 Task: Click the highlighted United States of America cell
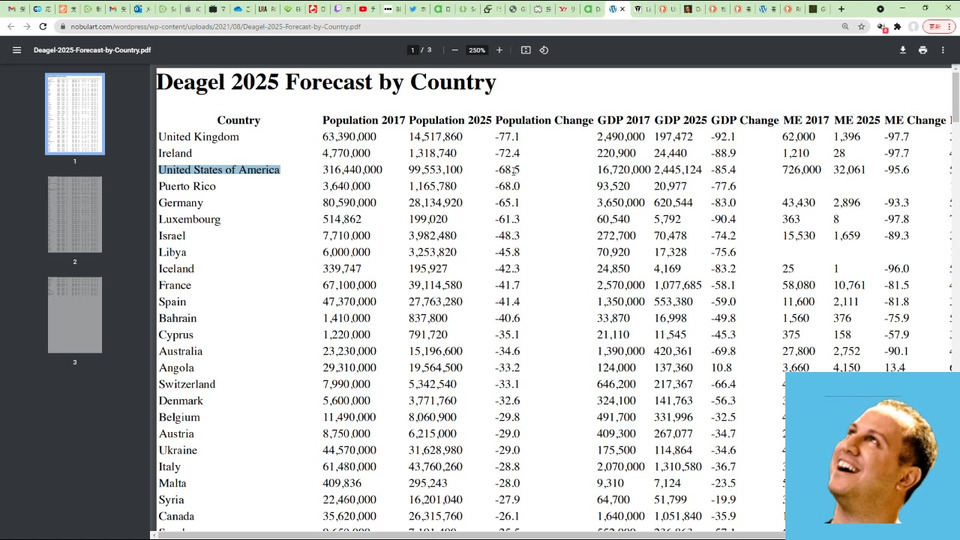click(219, 170)
